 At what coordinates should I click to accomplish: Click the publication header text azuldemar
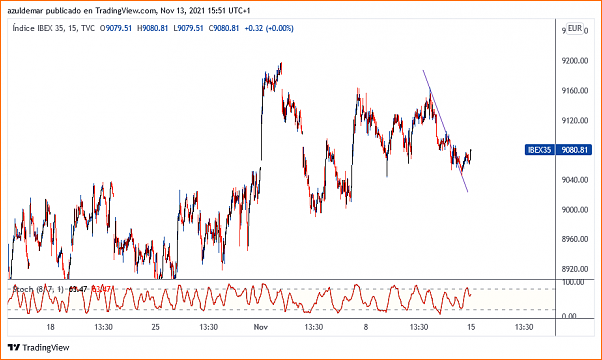point(25,11)
